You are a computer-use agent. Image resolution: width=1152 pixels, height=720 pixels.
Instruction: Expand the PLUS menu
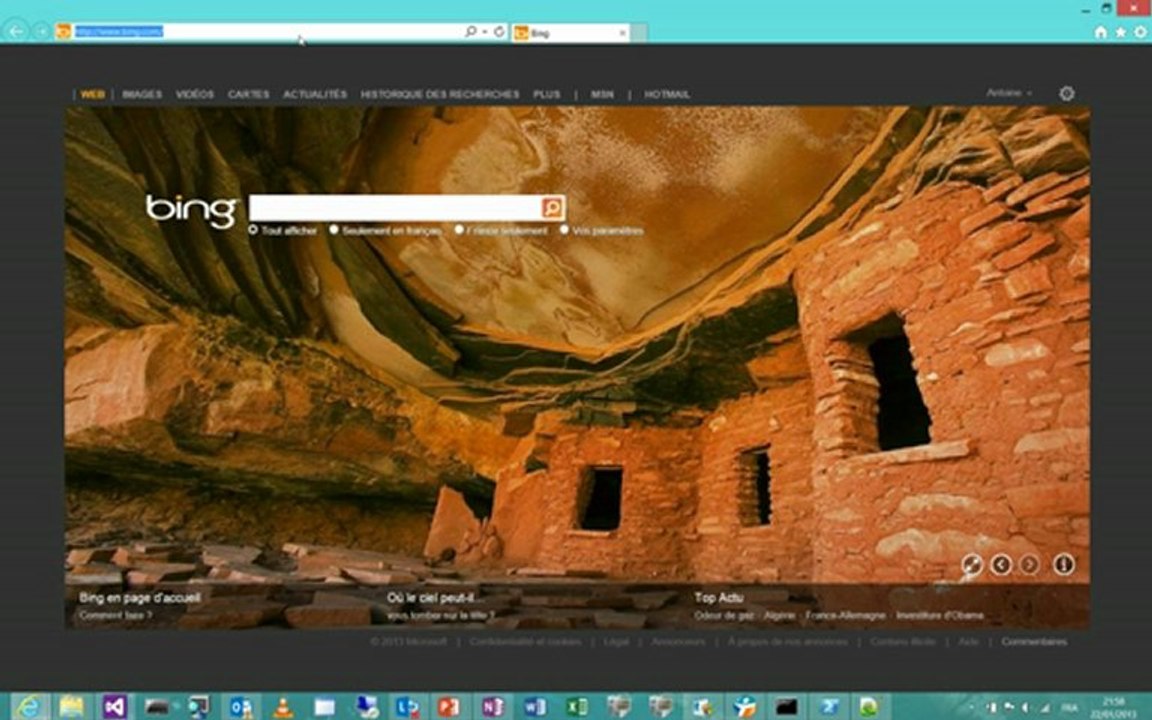(547, 94)
